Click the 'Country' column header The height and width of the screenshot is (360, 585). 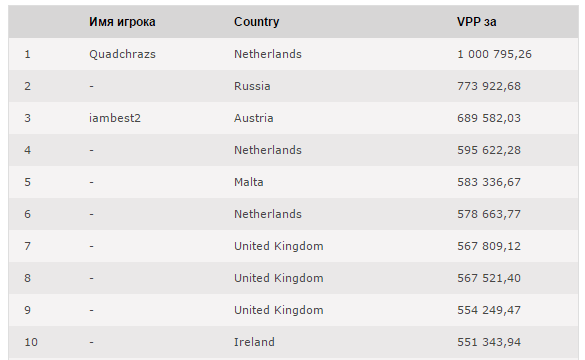click(256, 22)
